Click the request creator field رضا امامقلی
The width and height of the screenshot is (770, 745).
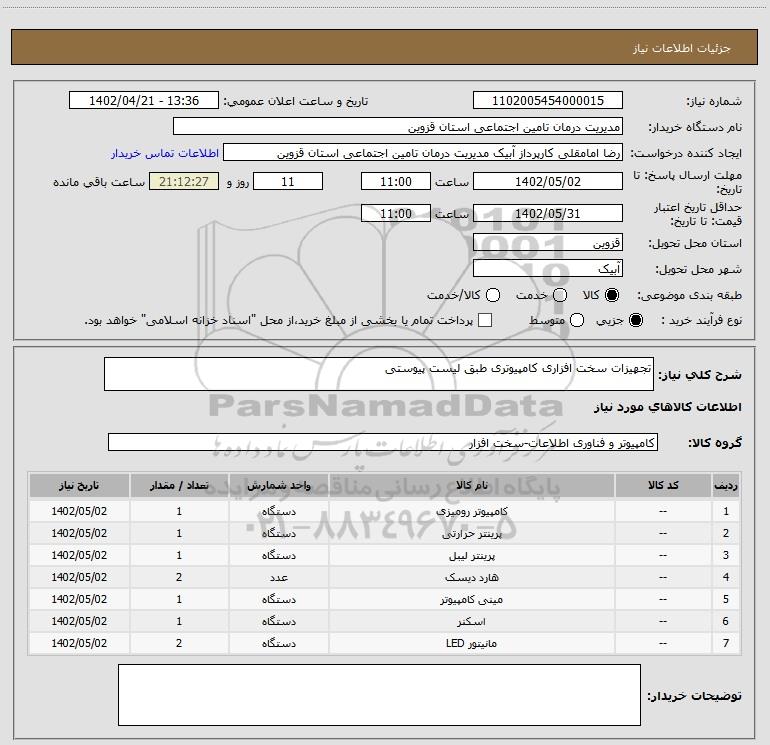pyautogui.click(x=423, y=153)
